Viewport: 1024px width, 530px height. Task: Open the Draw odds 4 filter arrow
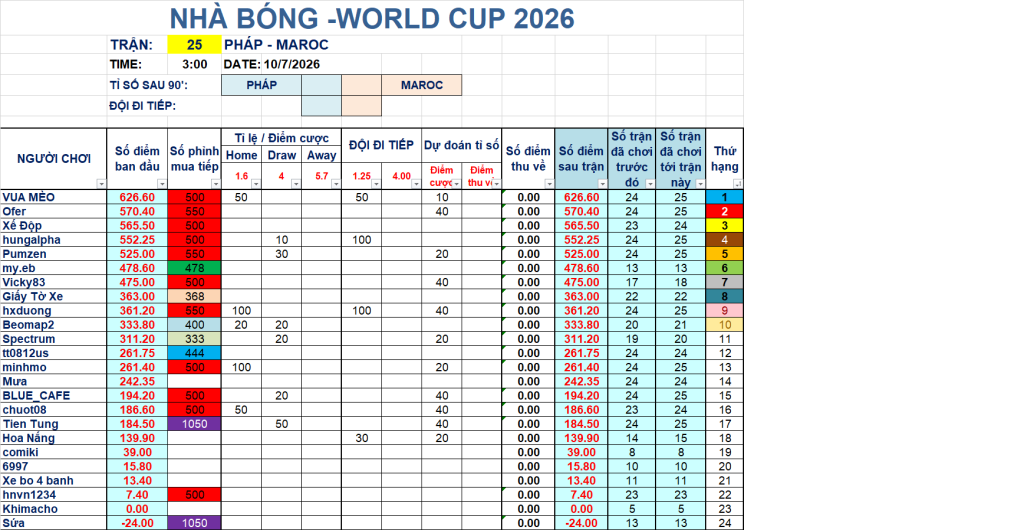coord(296,184)
